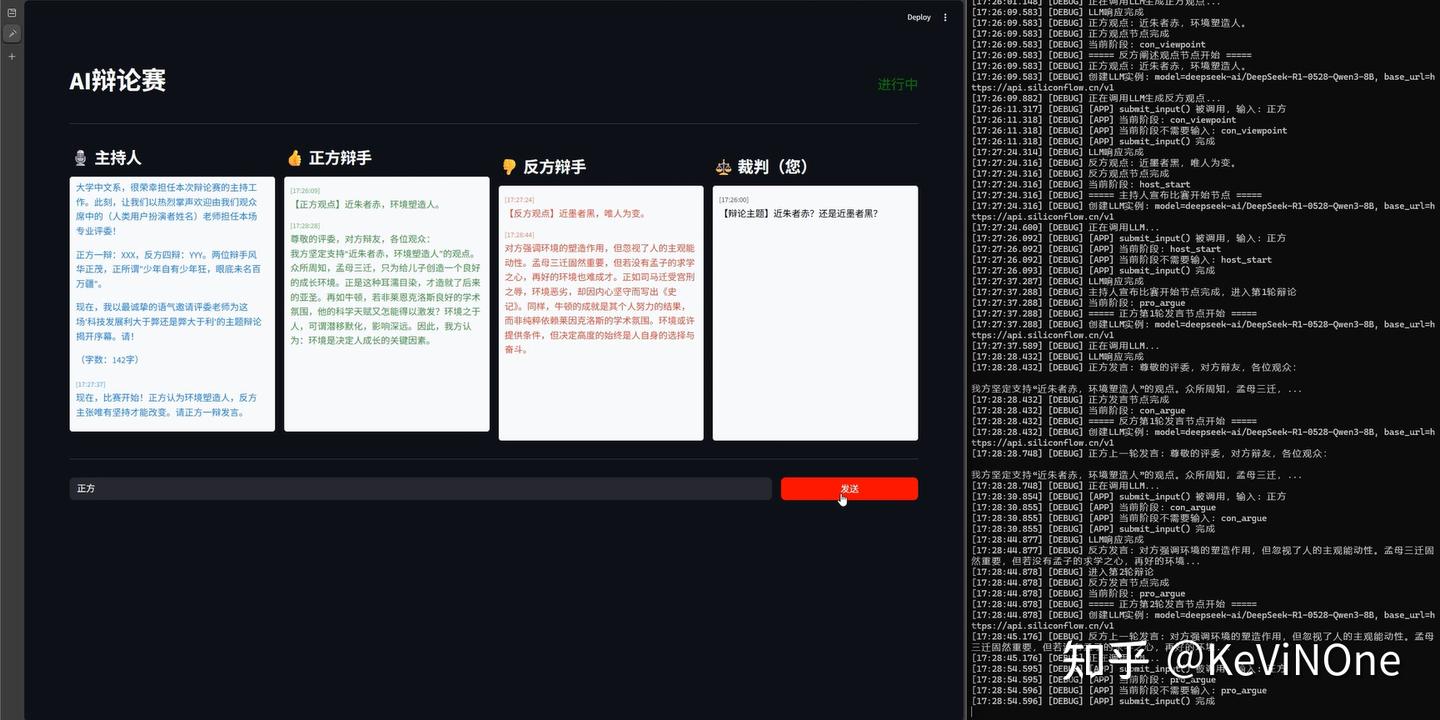This screenshot has width=1440, height=720.
Task: Click the AI辩论赛 heading
Action: point(117,81)
